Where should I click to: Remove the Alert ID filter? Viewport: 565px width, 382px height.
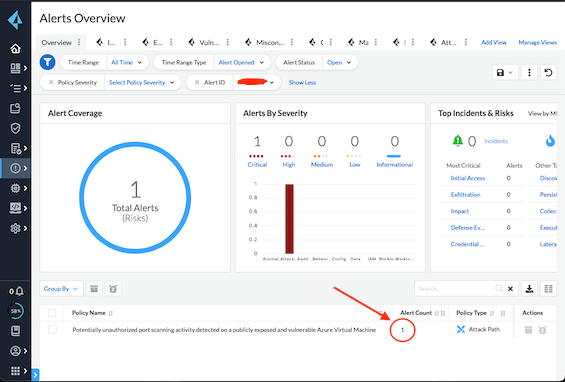pyautogui.click(x=197, y=83)
